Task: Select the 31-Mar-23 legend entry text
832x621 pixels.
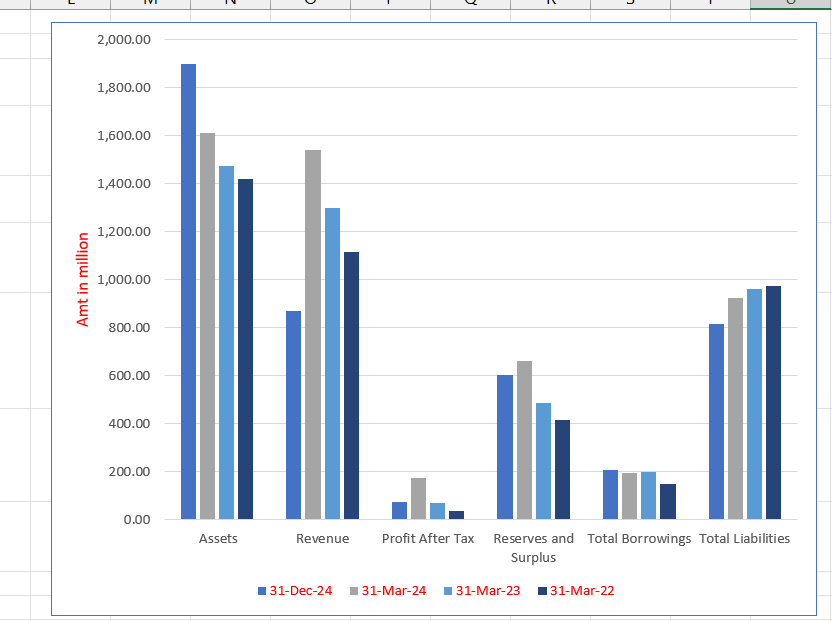Action: (x=487, y=591)
